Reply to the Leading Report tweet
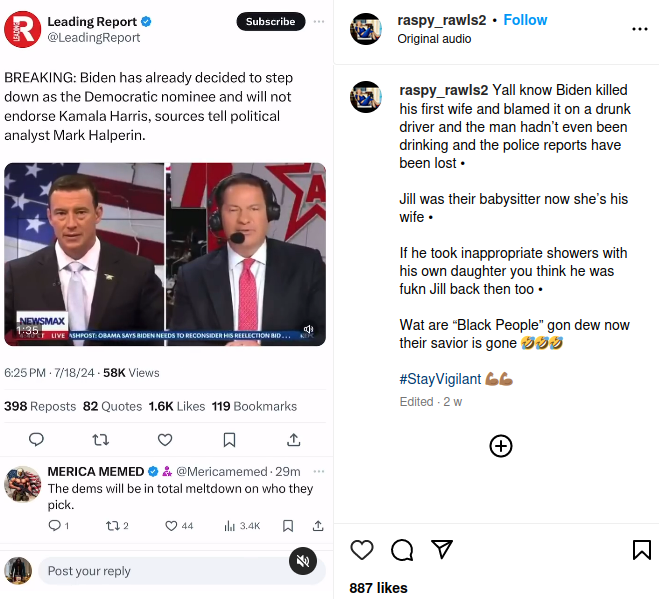 [x=36, y=439]
